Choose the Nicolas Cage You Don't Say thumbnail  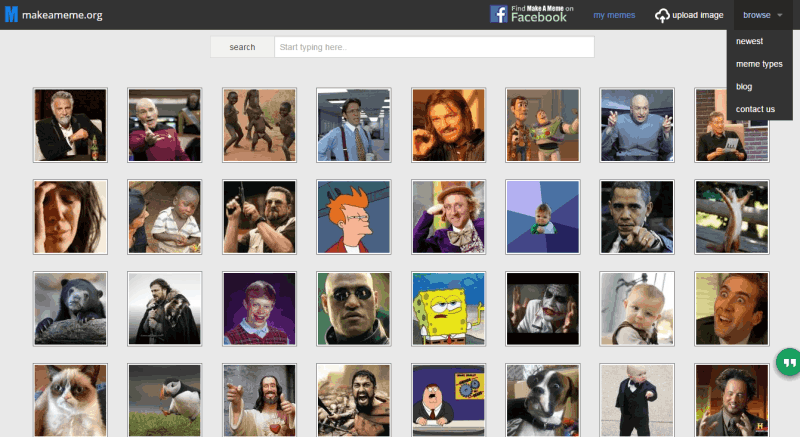[732, 309]
